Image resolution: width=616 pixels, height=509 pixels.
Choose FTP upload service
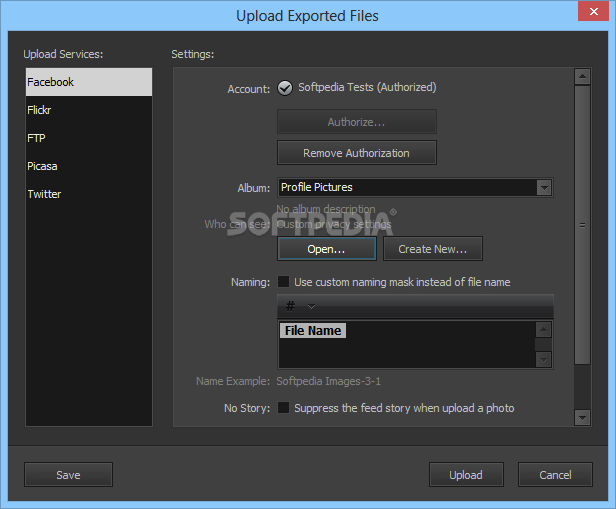click(x=89, y=138)
